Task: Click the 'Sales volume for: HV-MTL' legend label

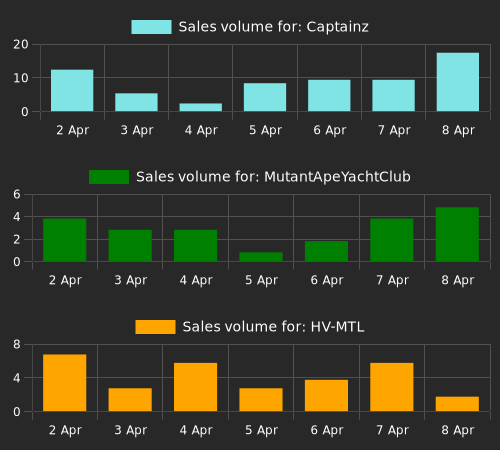Action: pos(273,327)
